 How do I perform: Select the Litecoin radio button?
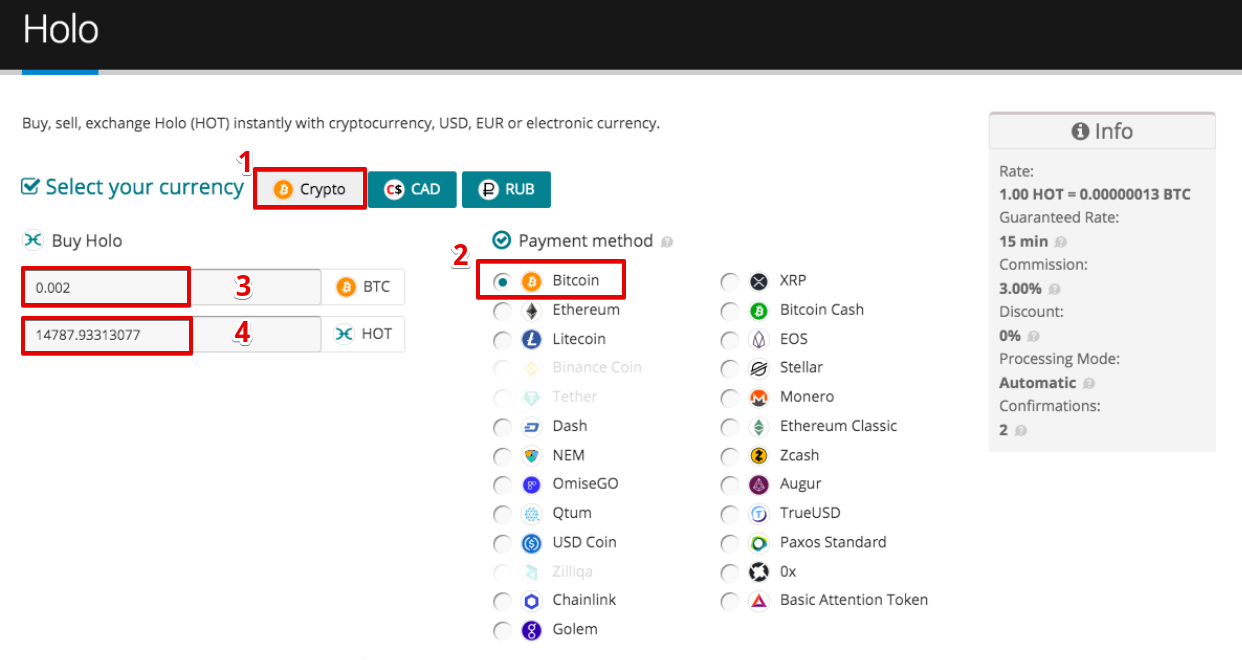pos(503,340)
